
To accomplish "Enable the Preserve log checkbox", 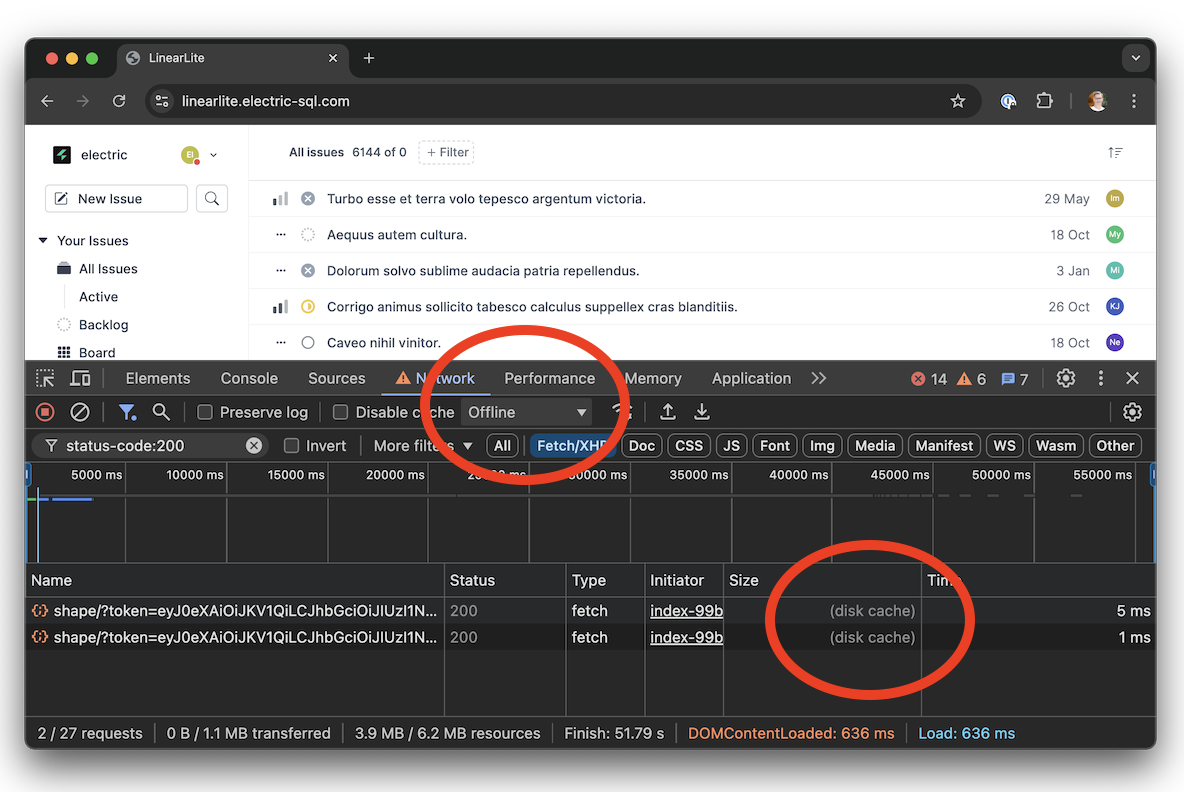I will pos(205,412).
